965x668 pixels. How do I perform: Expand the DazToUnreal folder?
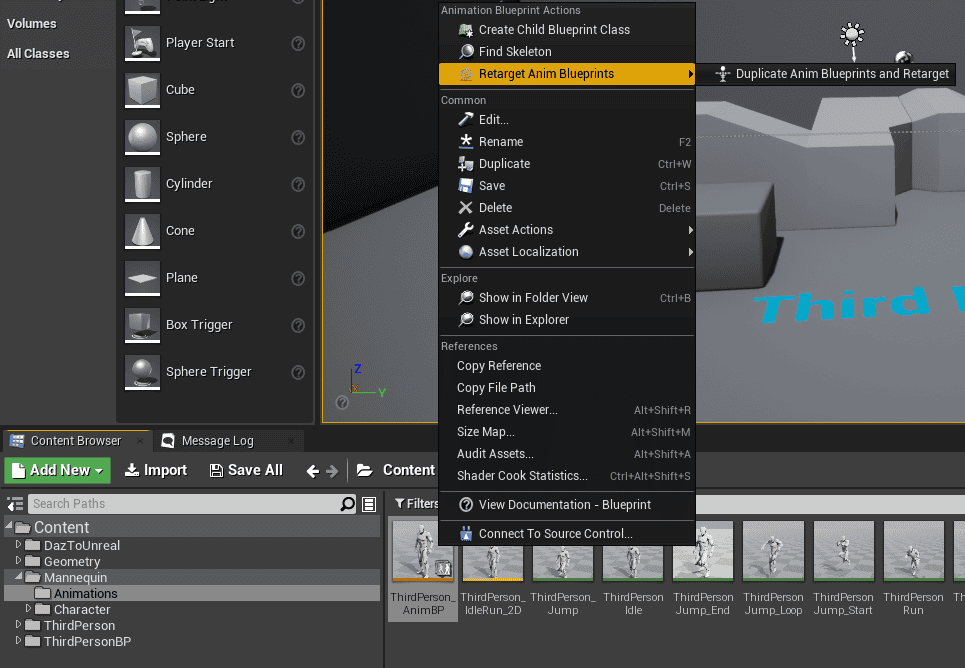pos(18,545)
